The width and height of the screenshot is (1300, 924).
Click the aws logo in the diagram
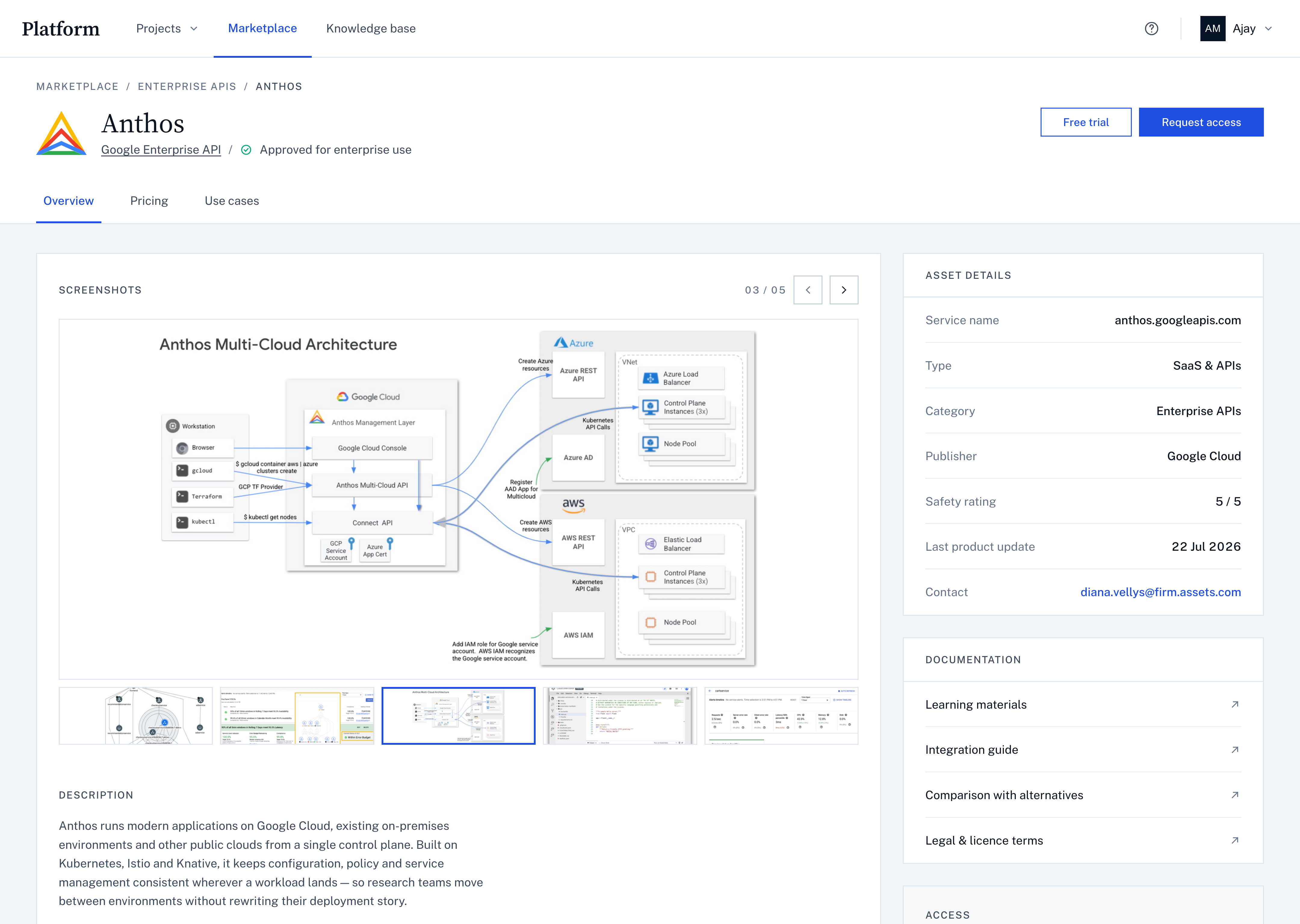click(x=573, y=505)
